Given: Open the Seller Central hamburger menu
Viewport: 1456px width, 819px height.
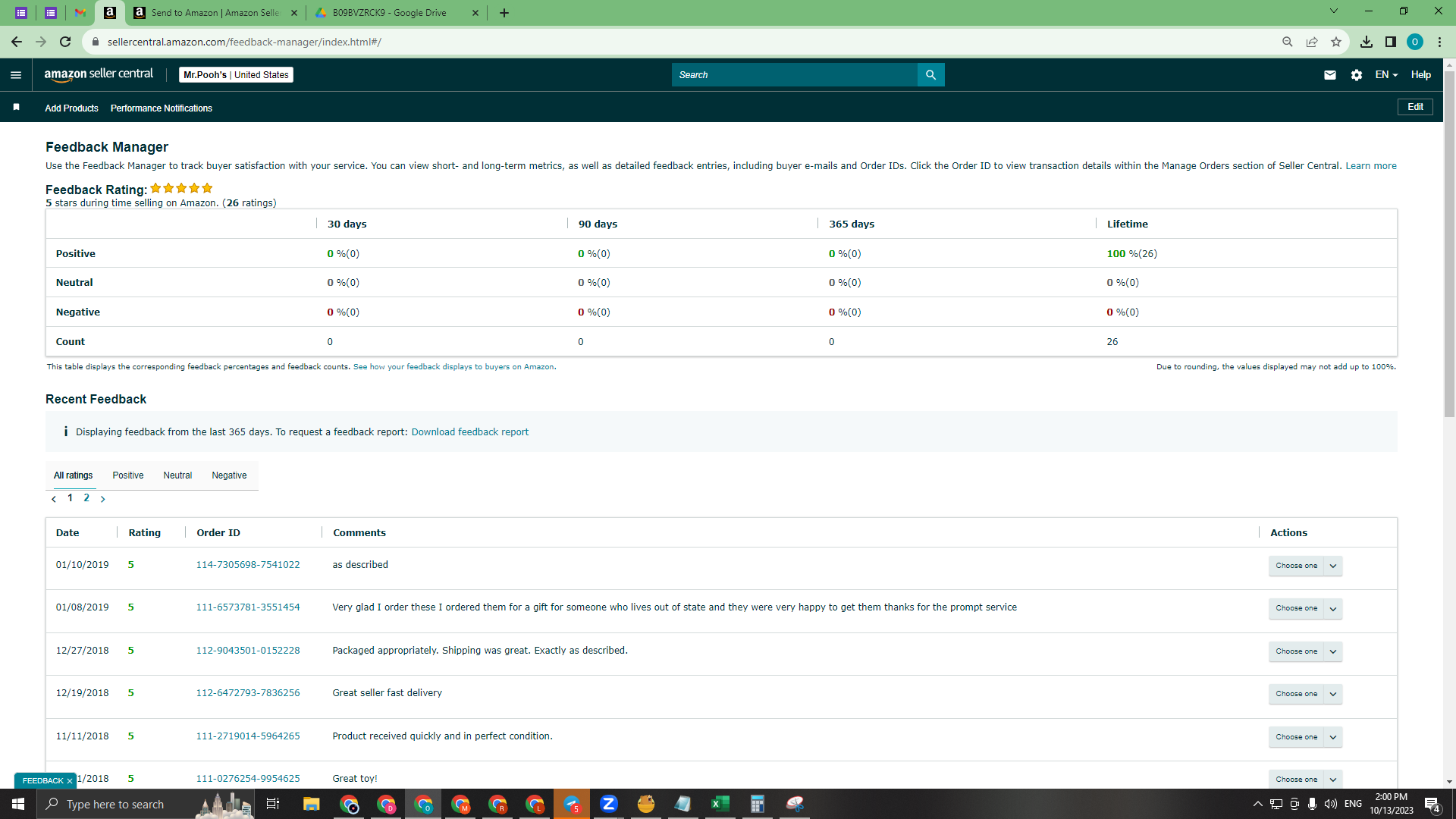Looking at the screenshot, I should pos(16,75).
